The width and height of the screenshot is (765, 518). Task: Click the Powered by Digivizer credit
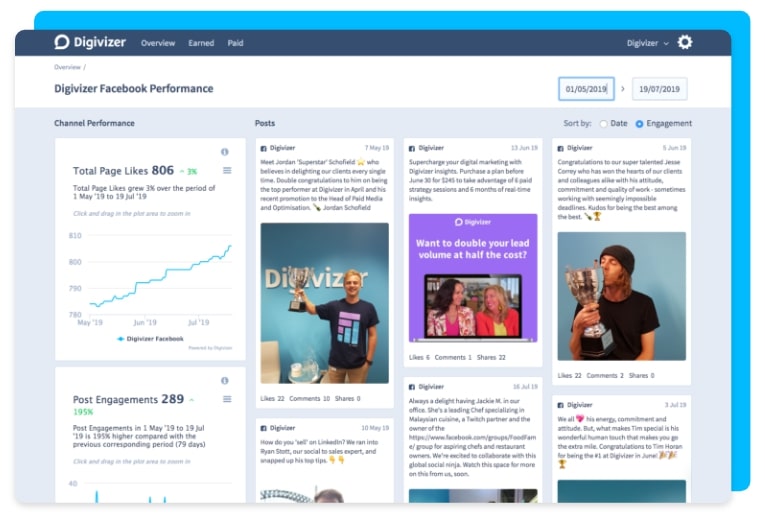point(210,348)
